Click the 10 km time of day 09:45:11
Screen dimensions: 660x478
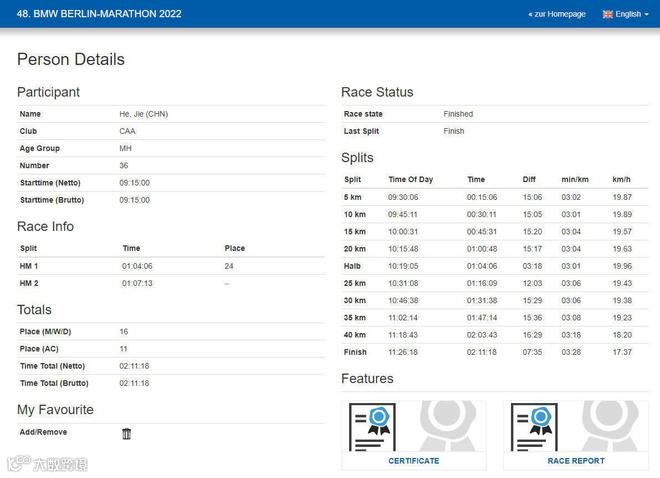click(x=402, y=214)
